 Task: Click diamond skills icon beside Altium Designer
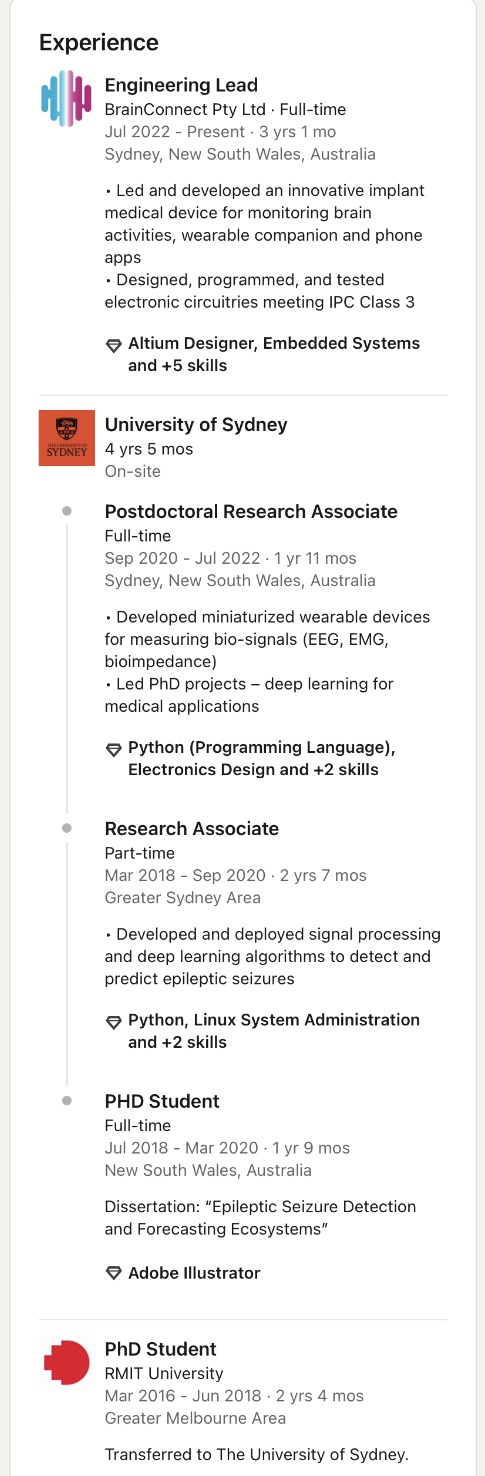coord(114,345)
